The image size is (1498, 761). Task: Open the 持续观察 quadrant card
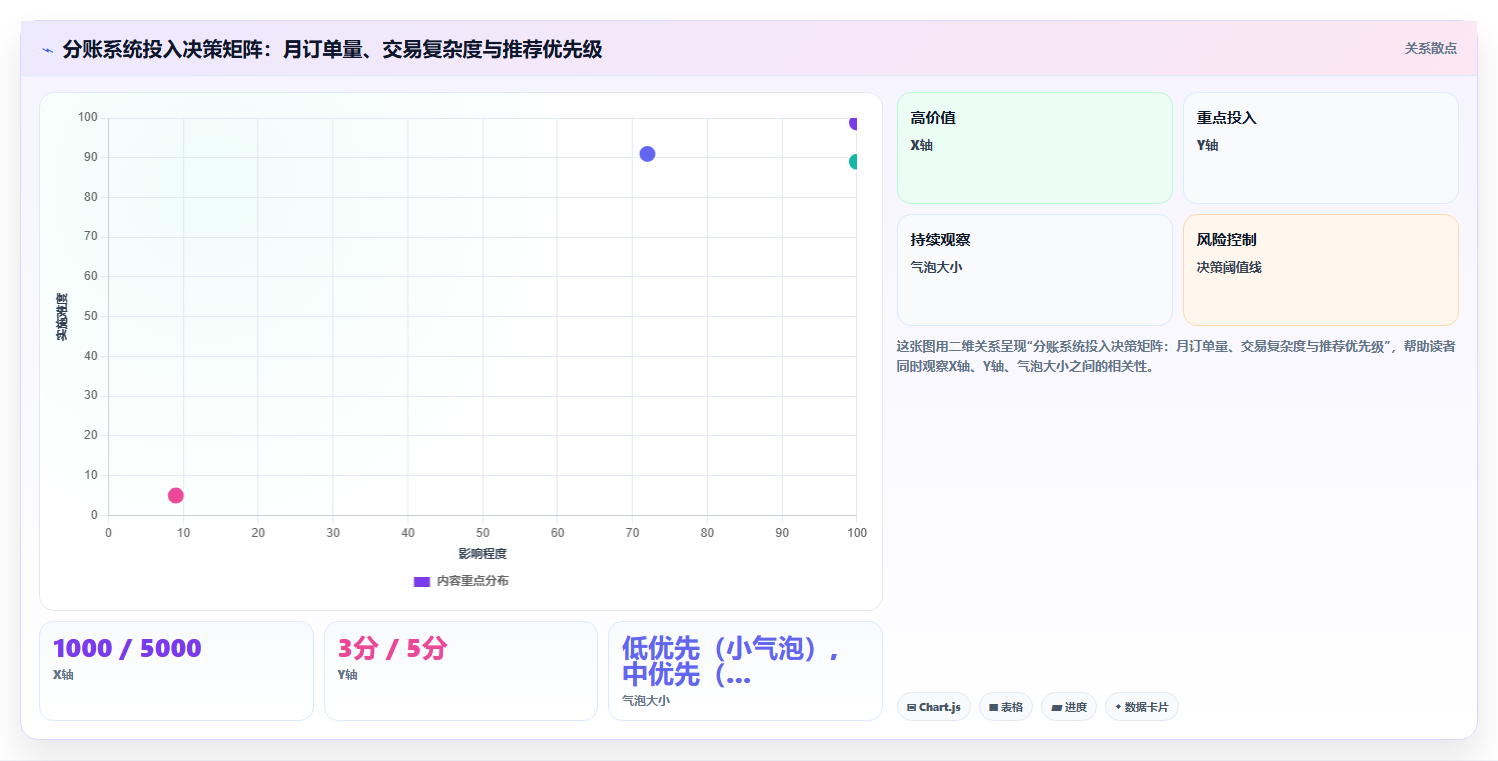pos(1035,270)
